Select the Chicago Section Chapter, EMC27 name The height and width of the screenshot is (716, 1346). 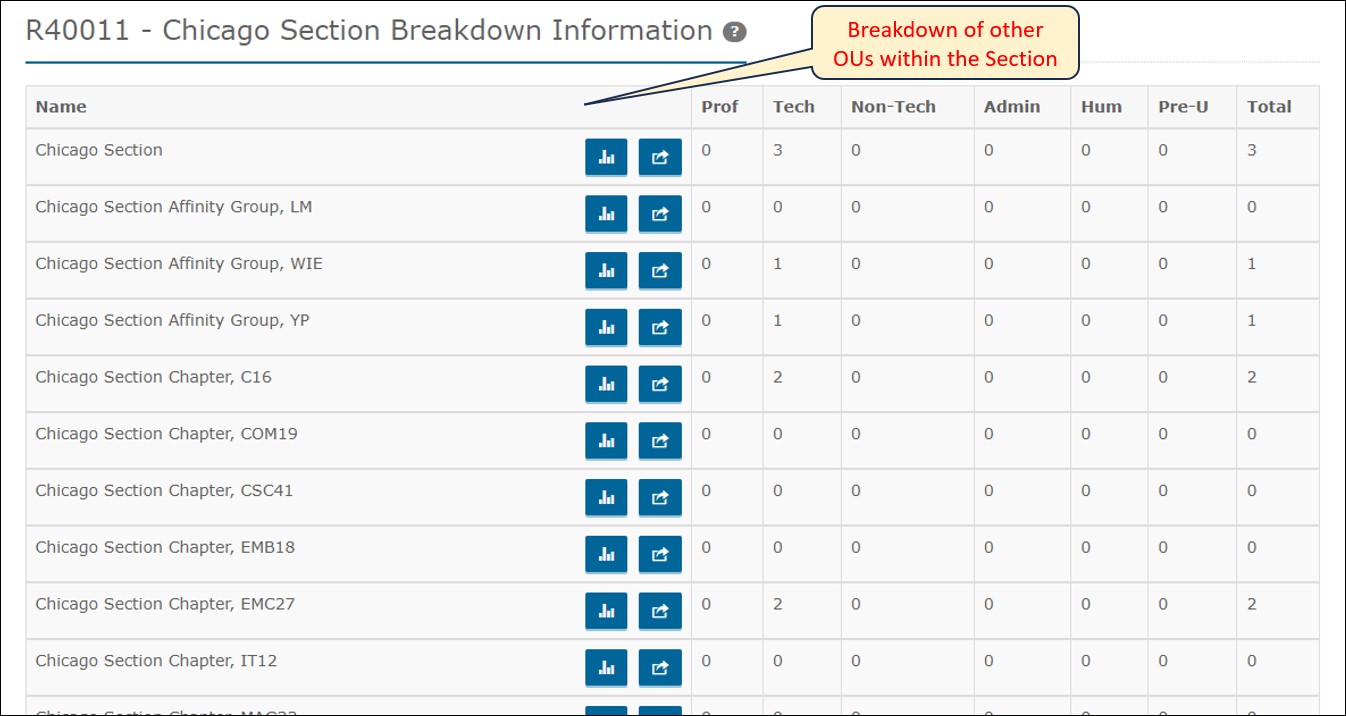165,604
